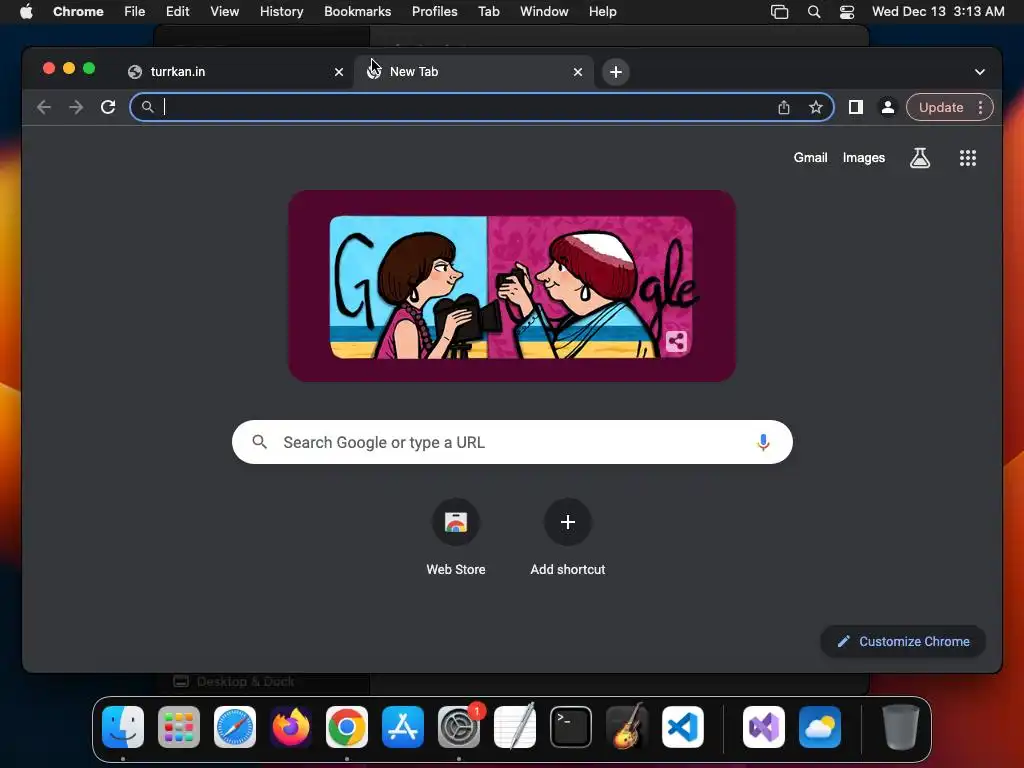
Task: Launch Safari from the dock
Action: (235, 727)
